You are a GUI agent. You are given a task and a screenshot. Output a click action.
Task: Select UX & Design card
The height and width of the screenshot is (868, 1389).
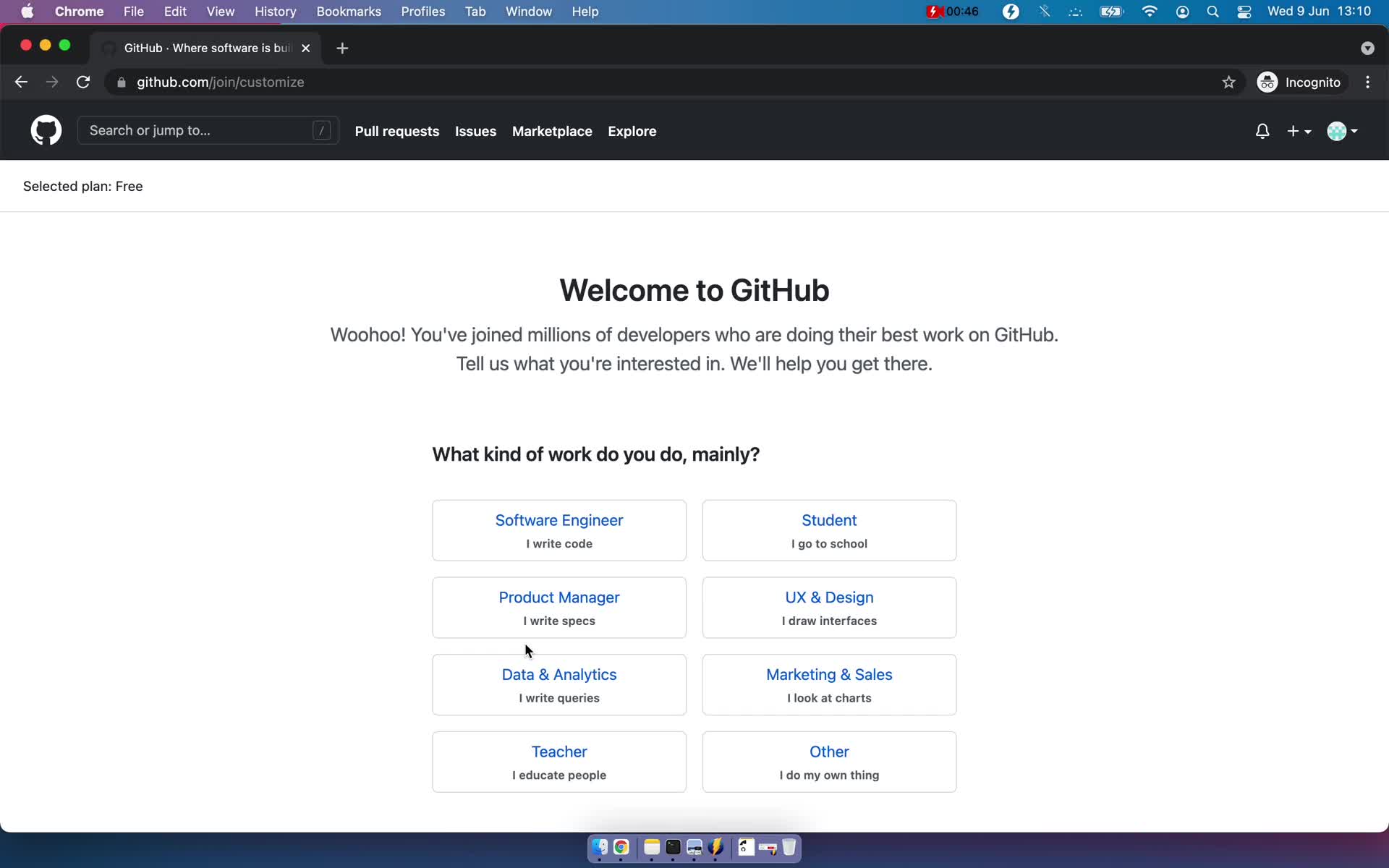pyautogui.click(x=829, y=608)
